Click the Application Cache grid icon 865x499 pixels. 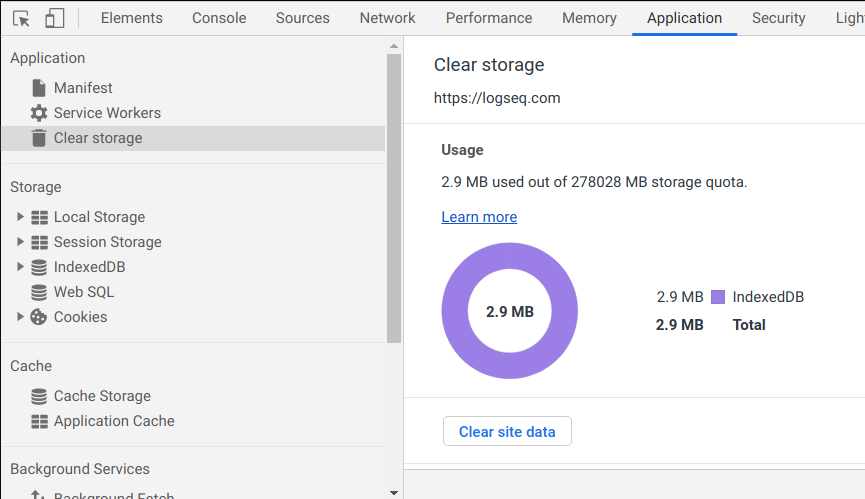(39, 421)
